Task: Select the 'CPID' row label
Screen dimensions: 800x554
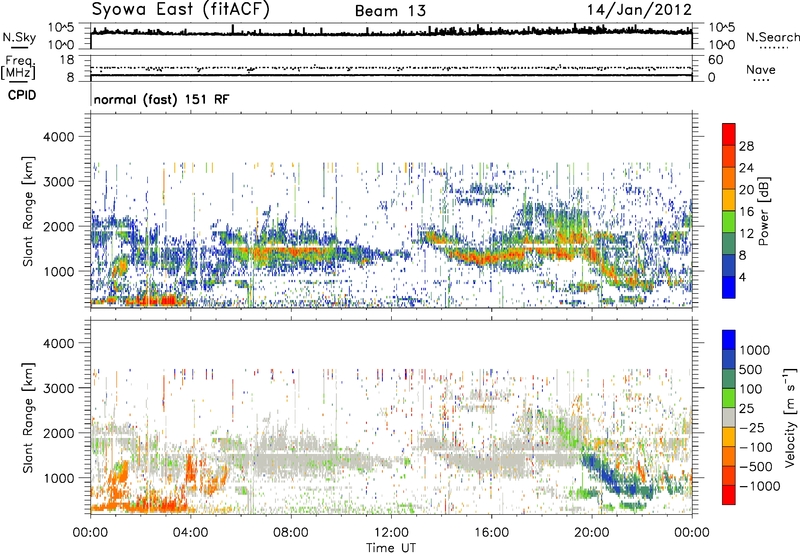Action: [22, 95]
